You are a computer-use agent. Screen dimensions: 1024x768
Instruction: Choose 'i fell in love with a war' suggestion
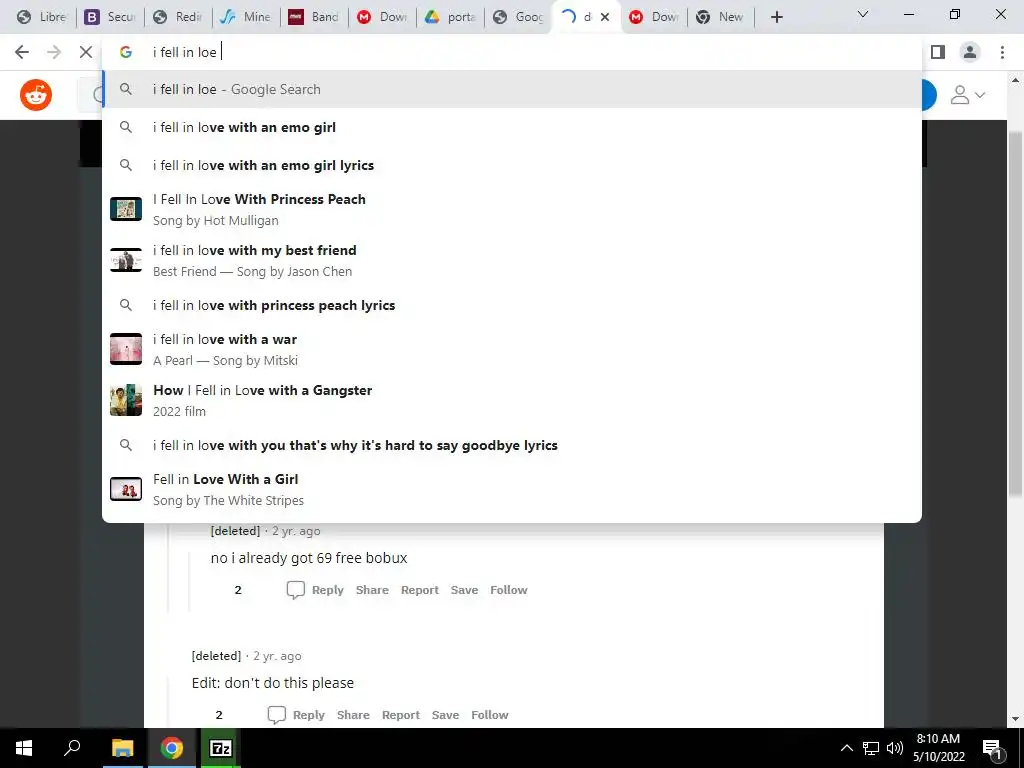pyautogui.click(x=512, y=349)
